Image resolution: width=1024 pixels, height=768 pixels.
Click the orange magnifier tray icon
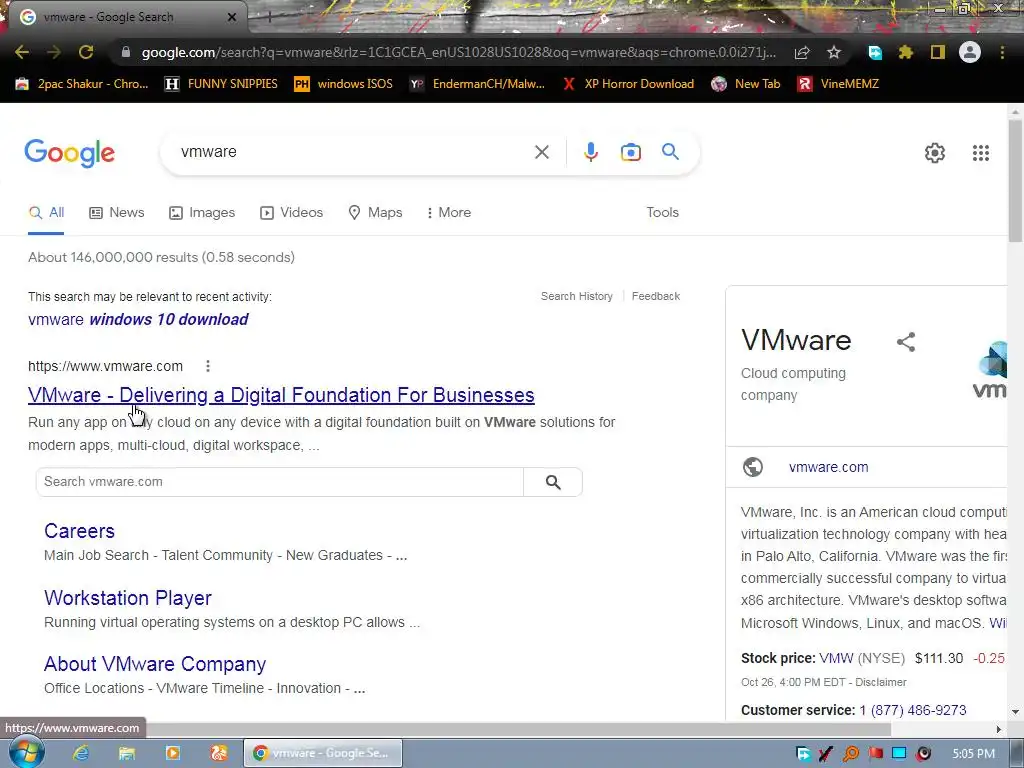coord(851,754)
